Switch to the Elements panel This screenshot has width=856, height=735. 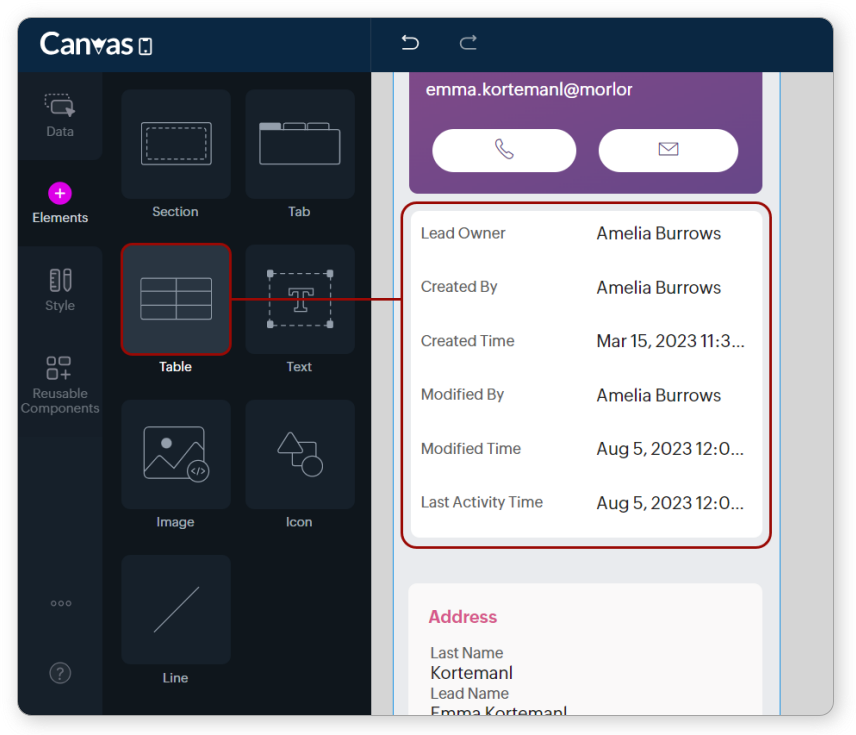(x=60, y=202)
